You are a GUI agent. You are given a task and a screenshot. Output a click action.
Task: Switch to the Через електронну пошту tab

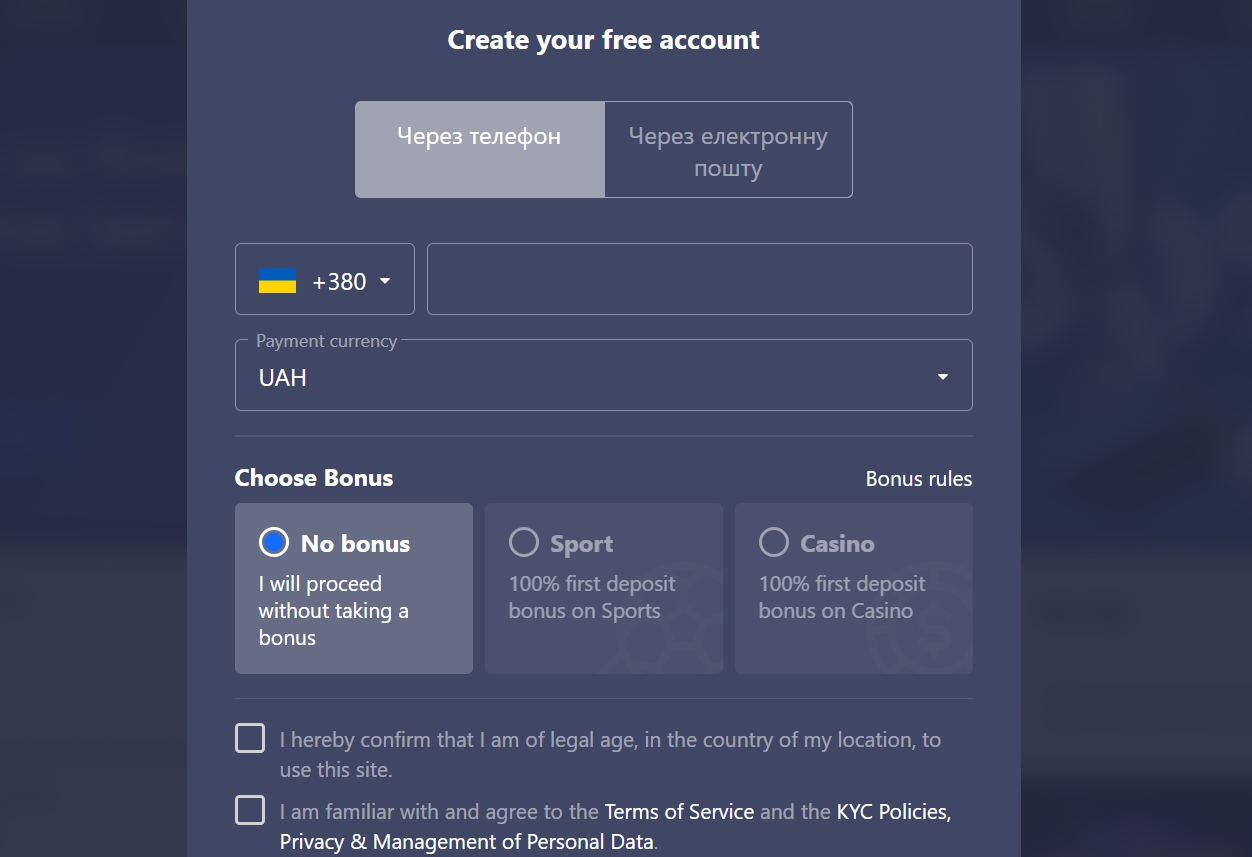coord(727,150)
